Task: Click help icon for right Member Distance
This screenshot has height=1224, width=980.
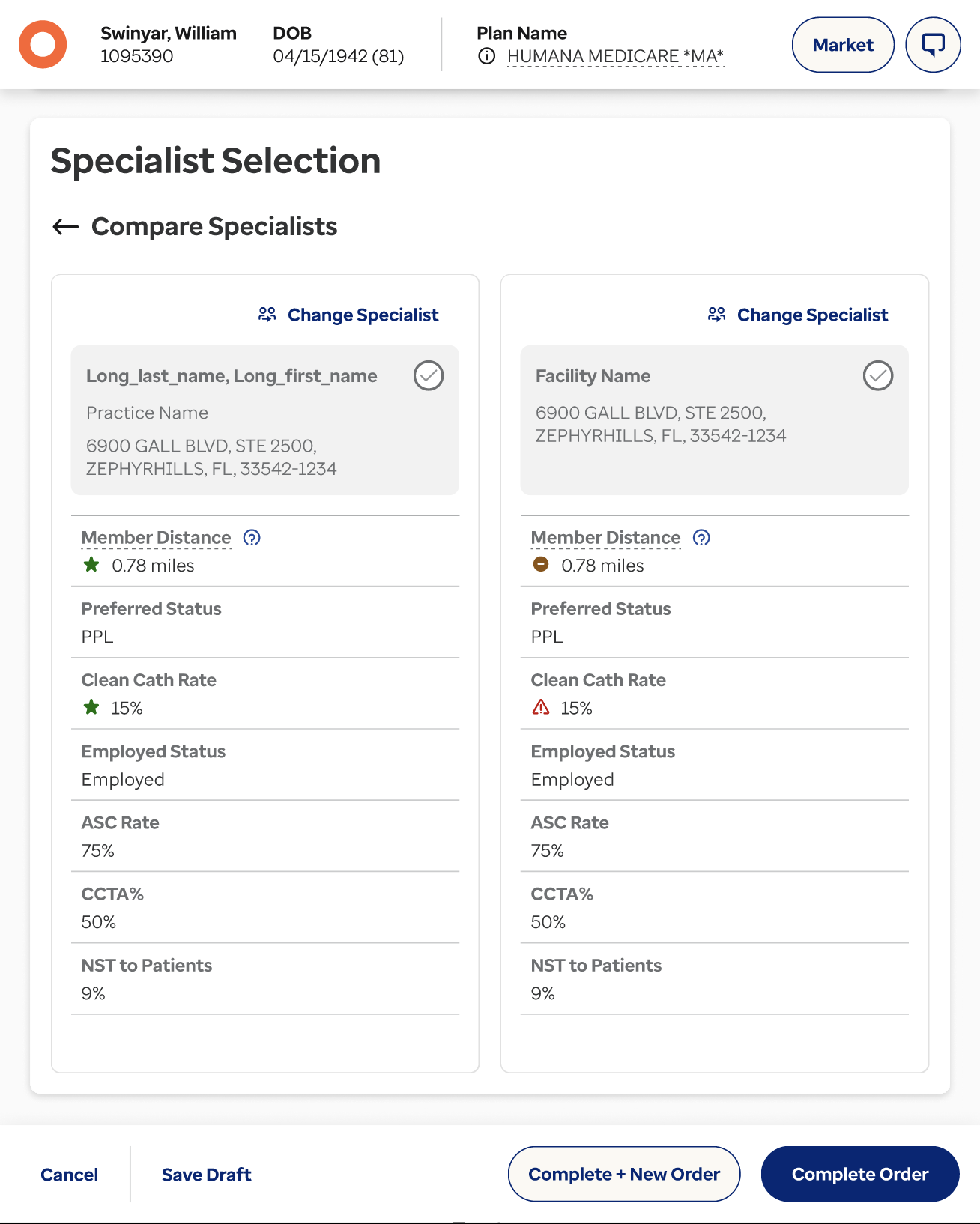Action: (701, 538)
